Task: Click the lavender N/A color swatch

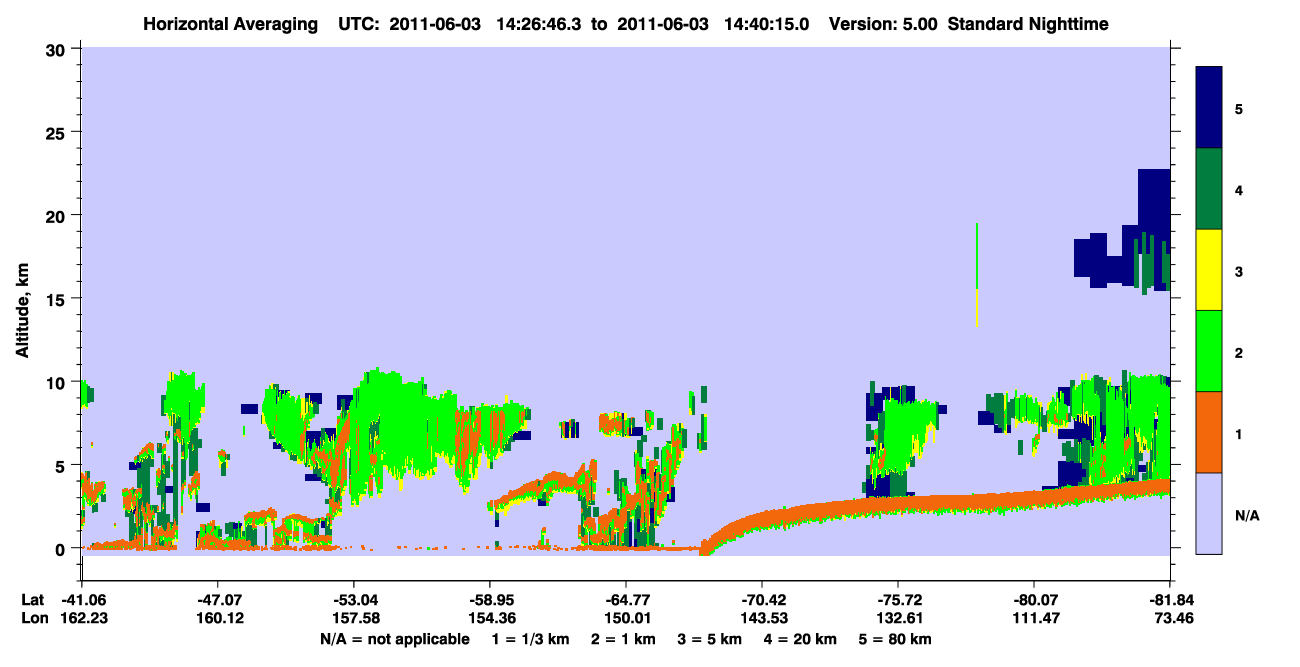Action: click(x=1209, y=513)
